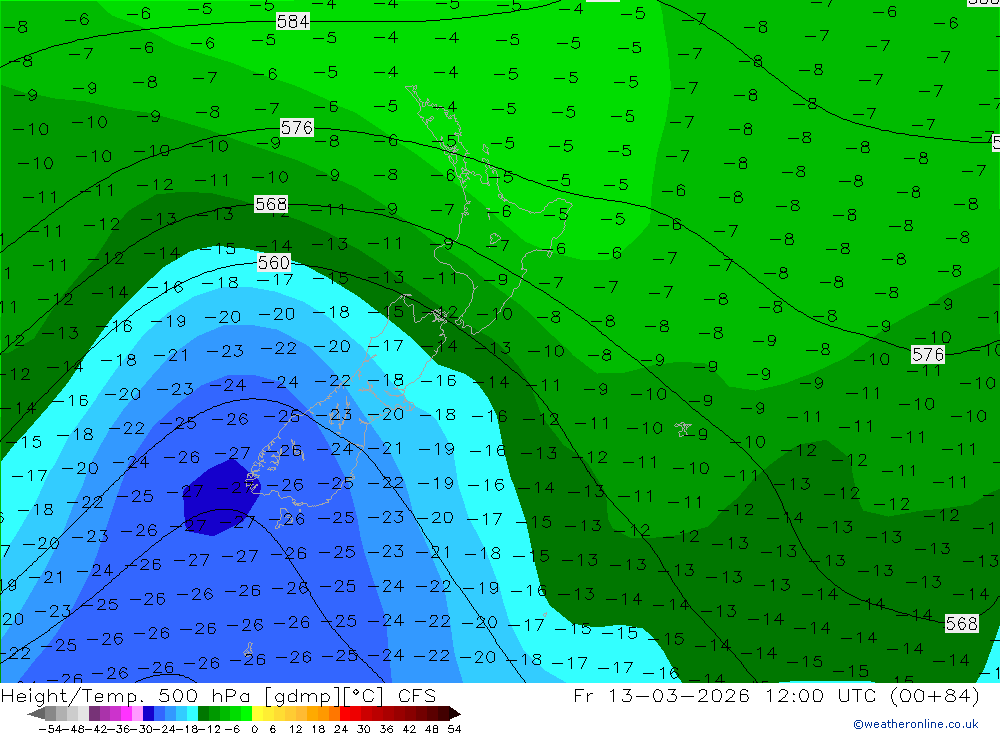The image size is (1000, 733).
Task: Pick the darkest purple swatch in the legend
Action: click(94, 713)
